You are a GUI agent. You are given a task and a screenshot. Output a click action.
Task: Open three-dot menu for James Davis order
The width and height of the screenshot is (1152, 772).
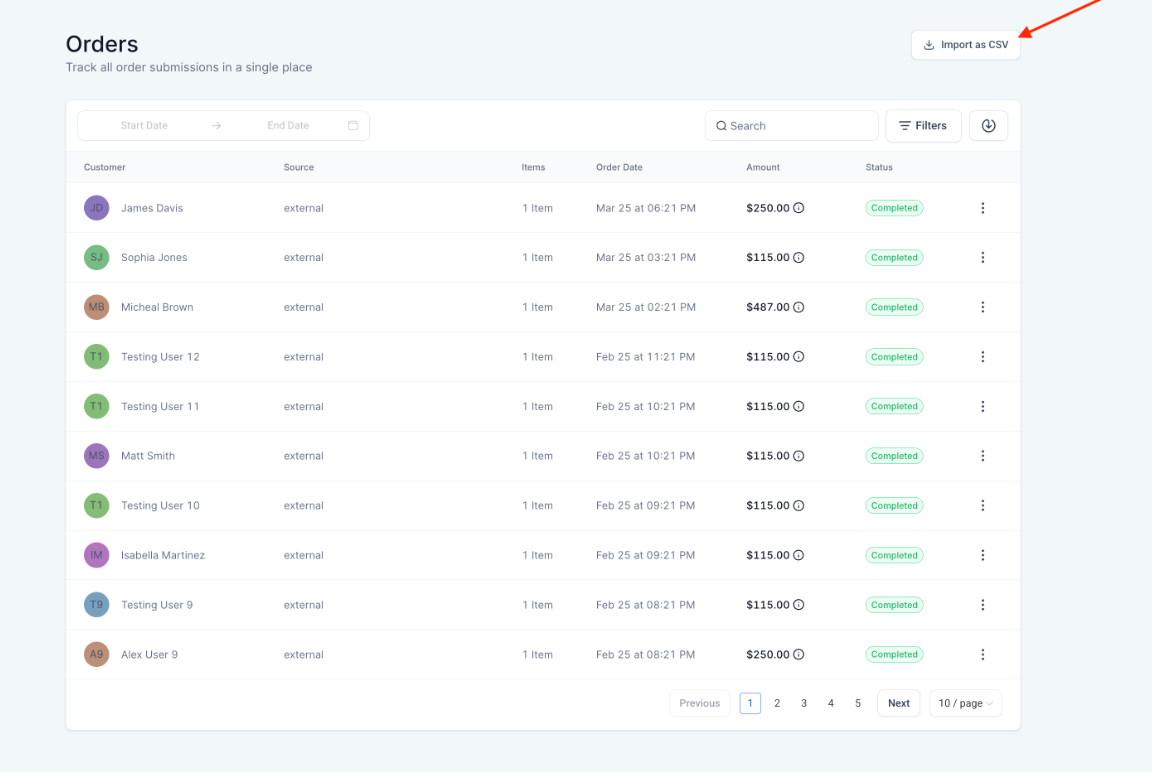(982, 208)
